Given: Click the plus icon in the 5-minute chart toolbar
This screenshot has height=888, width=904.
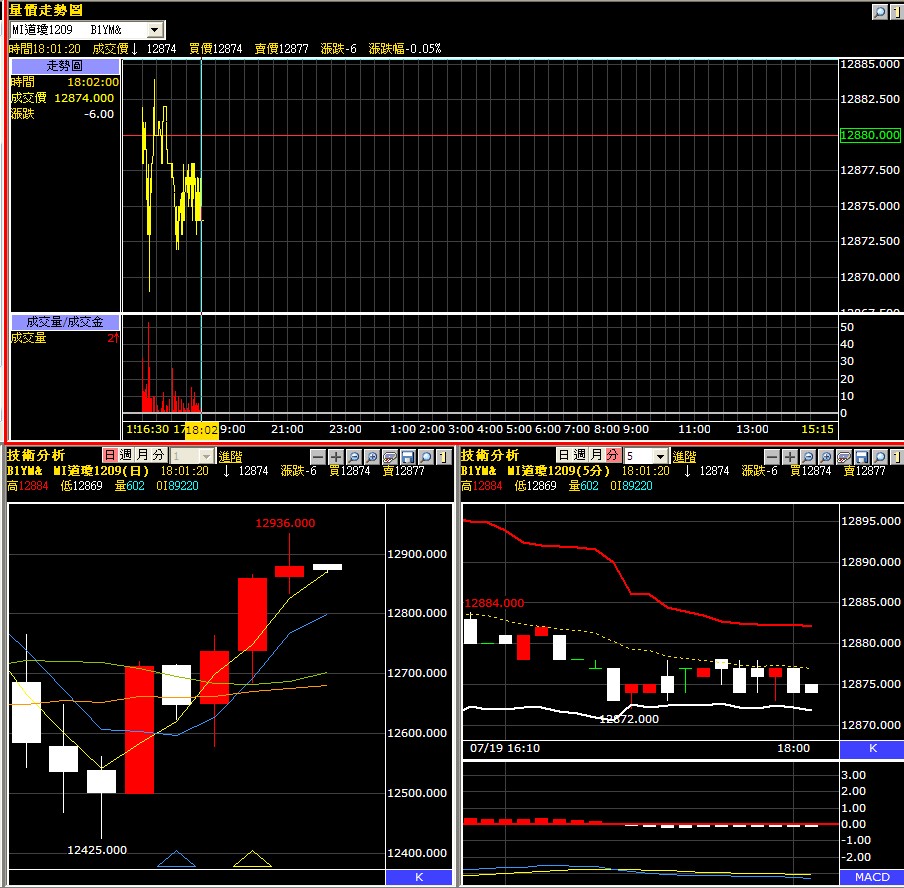Looking at the screenshot, I should click(x=790, y=457).
